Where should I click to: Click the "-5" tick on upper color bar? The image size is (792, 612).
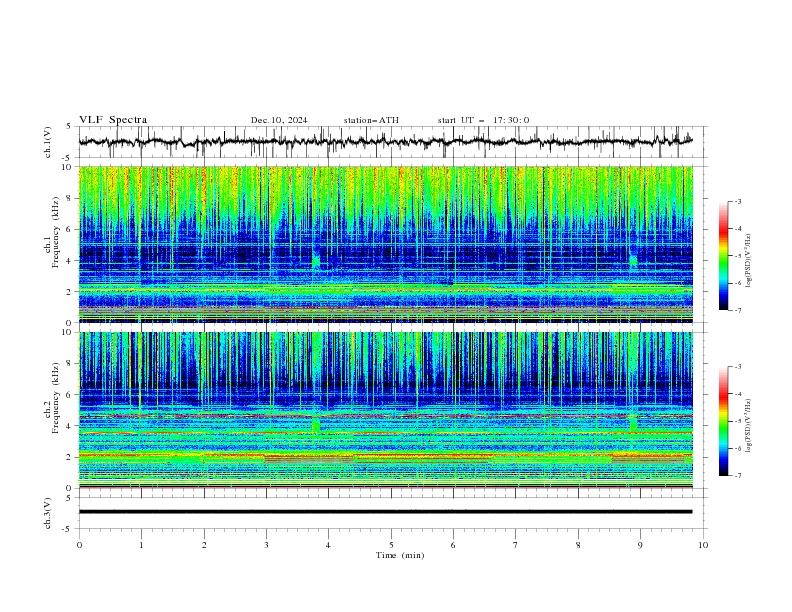[737, 256]
